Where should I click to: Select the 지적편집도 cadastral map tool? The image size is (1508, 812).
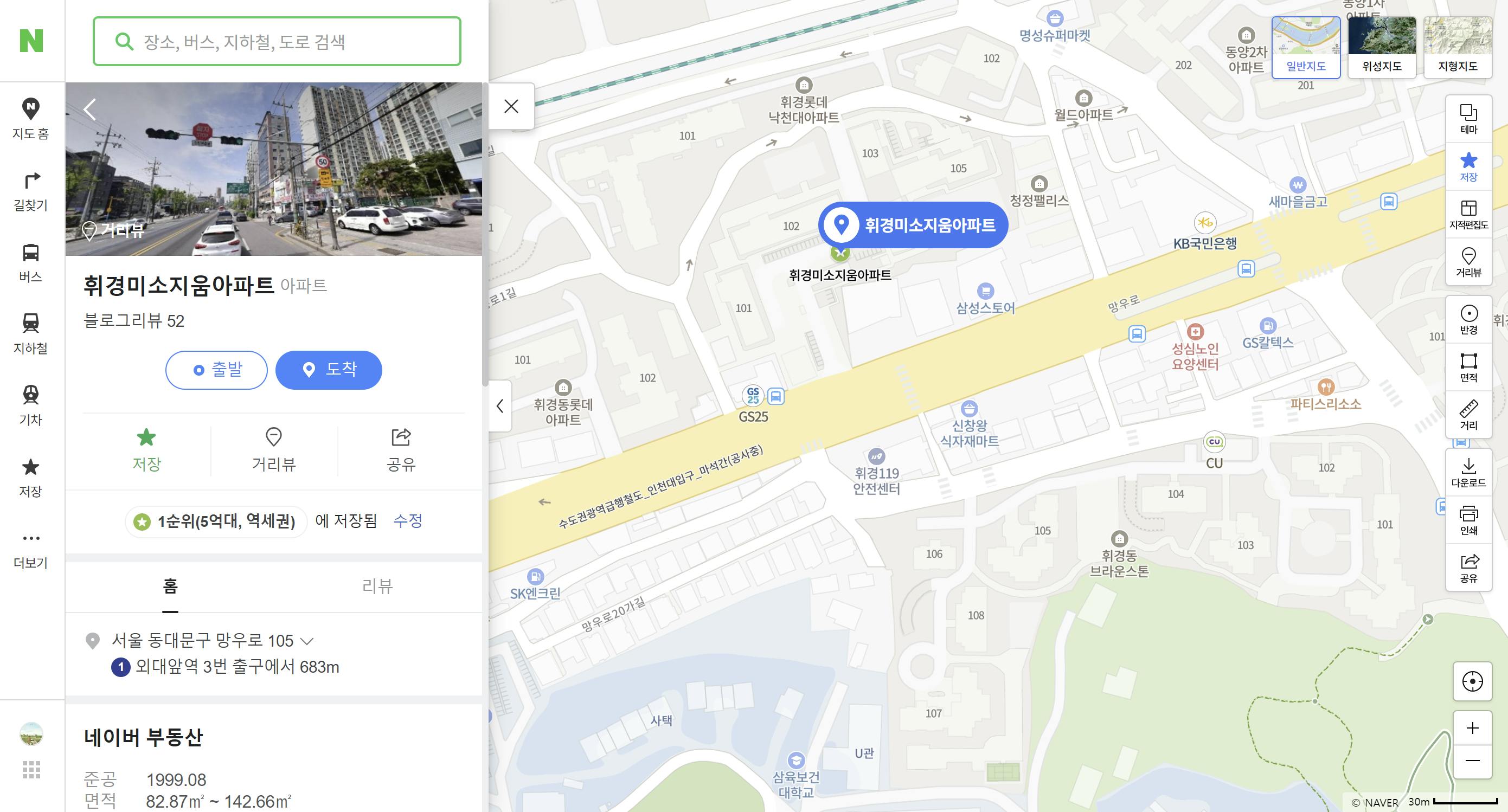point(1468,214)
